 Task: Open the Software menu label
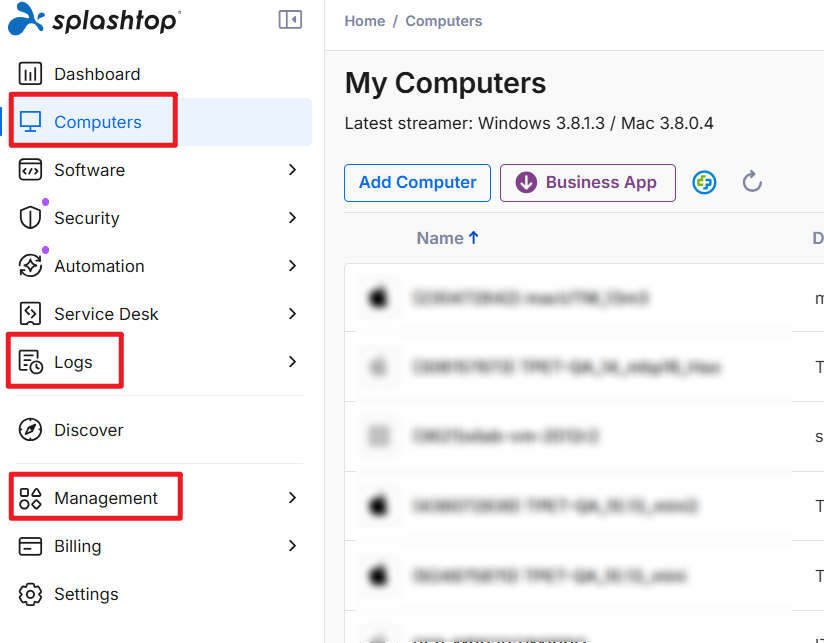tap(89, 170)
